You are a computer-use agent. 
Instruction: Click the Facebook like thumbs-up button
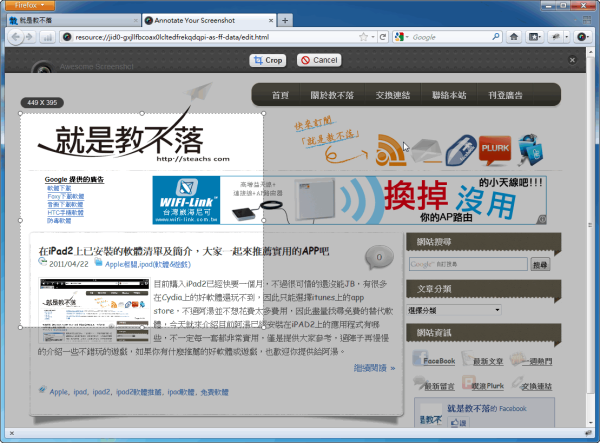coord(458,423)
